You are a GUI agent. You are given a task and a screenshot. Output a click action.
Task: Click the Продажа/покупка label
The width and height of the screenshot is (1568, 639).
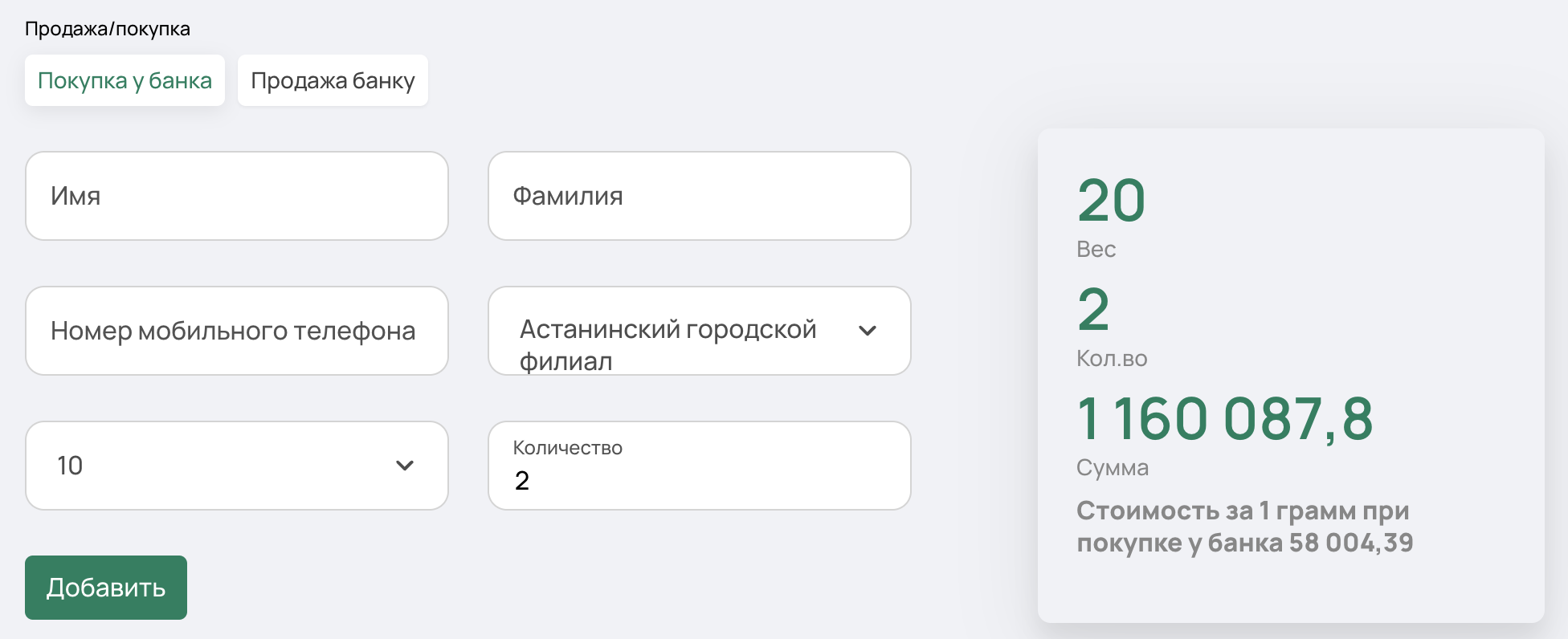(108, 29)
